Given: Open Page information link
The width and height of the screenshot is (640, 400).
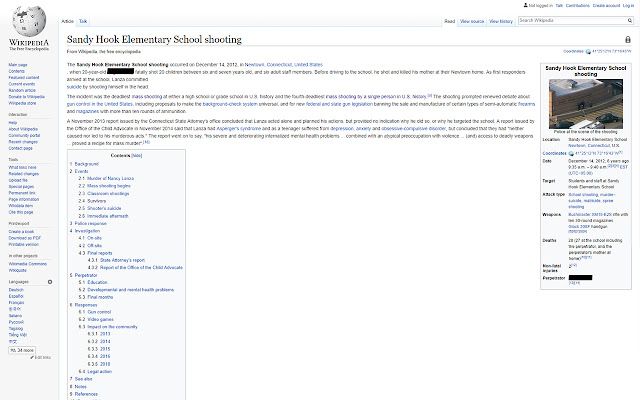Looking at the screenshot, I should coord(24,200).
